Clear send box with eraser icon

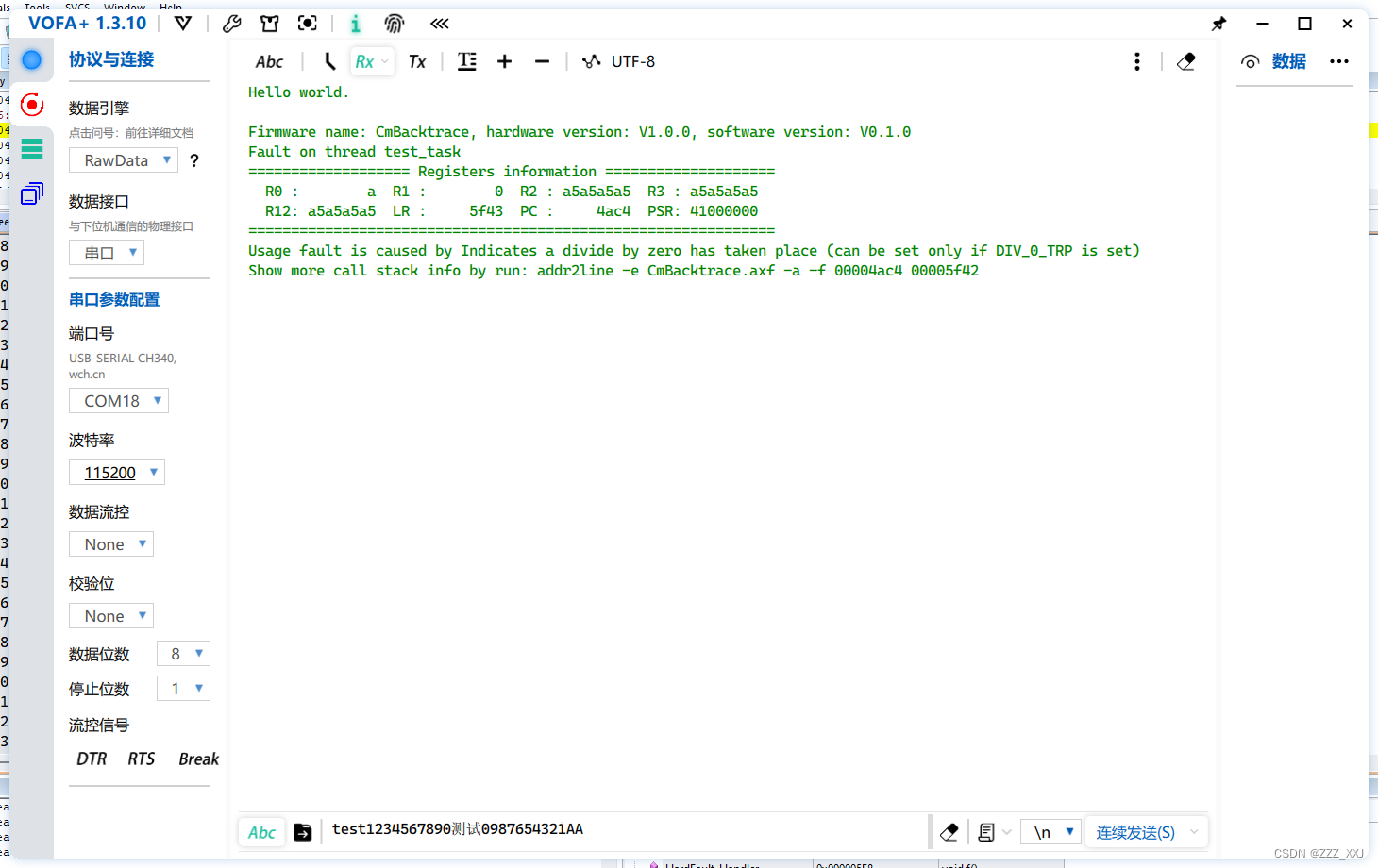[949, 832]
